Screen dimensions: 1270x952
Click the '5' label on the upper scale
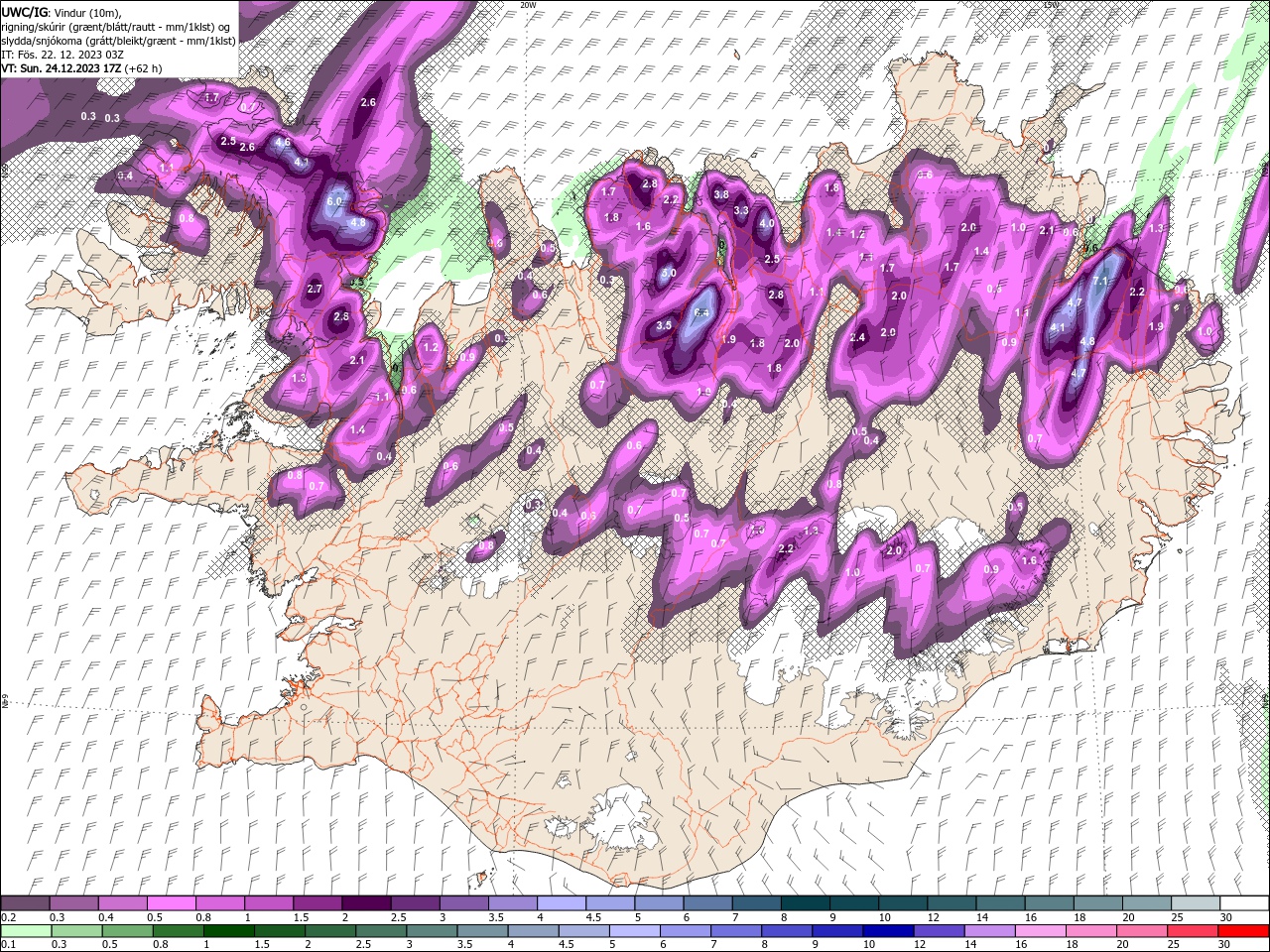click(636, 917)
